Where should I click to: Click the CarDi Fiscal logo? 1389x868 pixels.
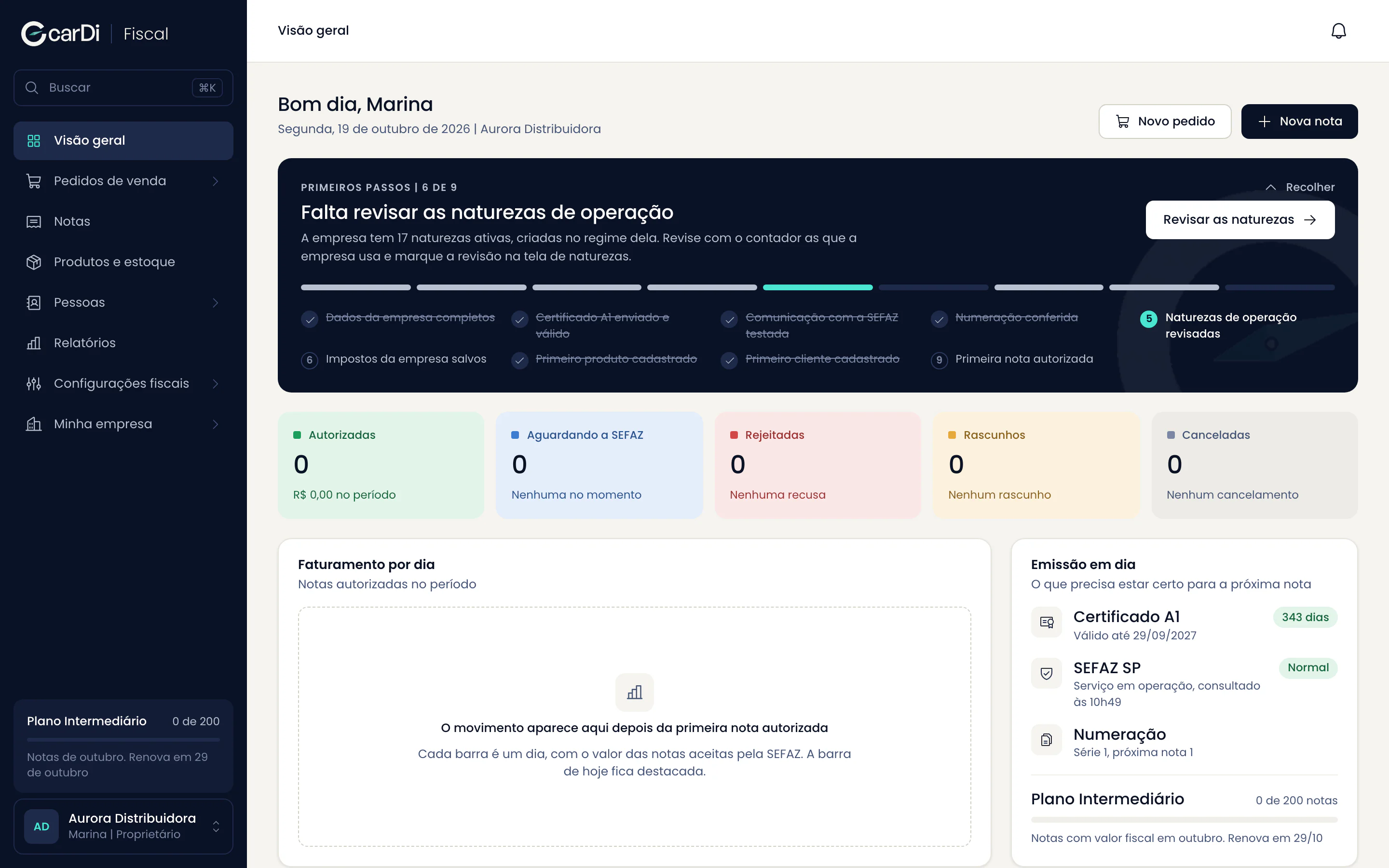click(x=95, y=33)
